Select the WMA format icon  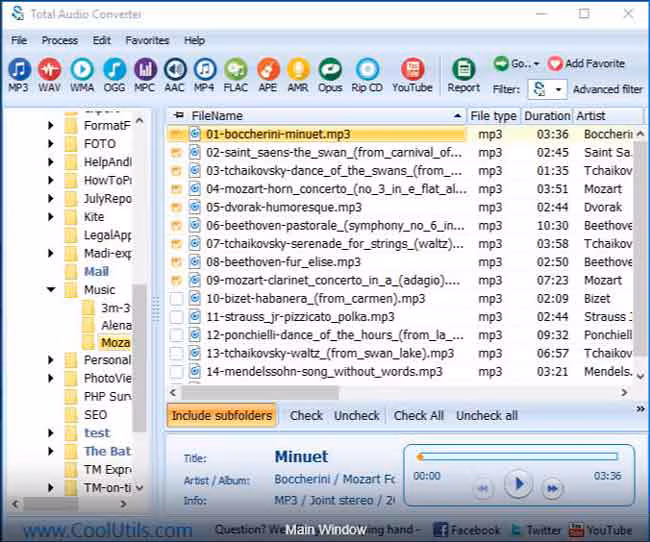[82, 69]
